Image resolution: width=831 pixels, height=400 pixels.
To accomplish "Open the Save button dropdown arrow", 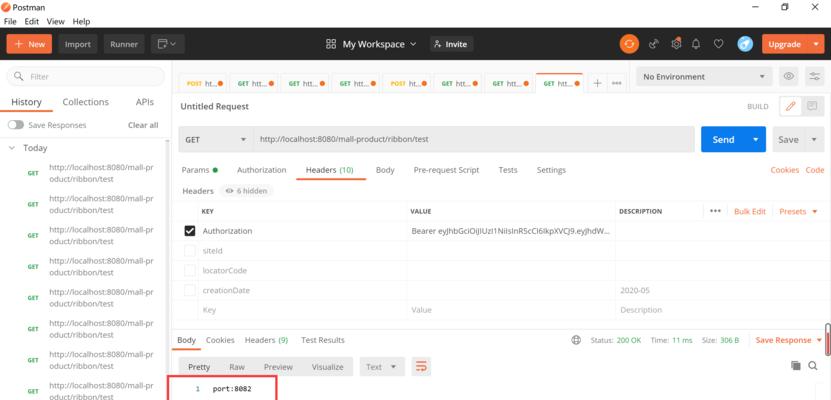I will pos(814,139).
